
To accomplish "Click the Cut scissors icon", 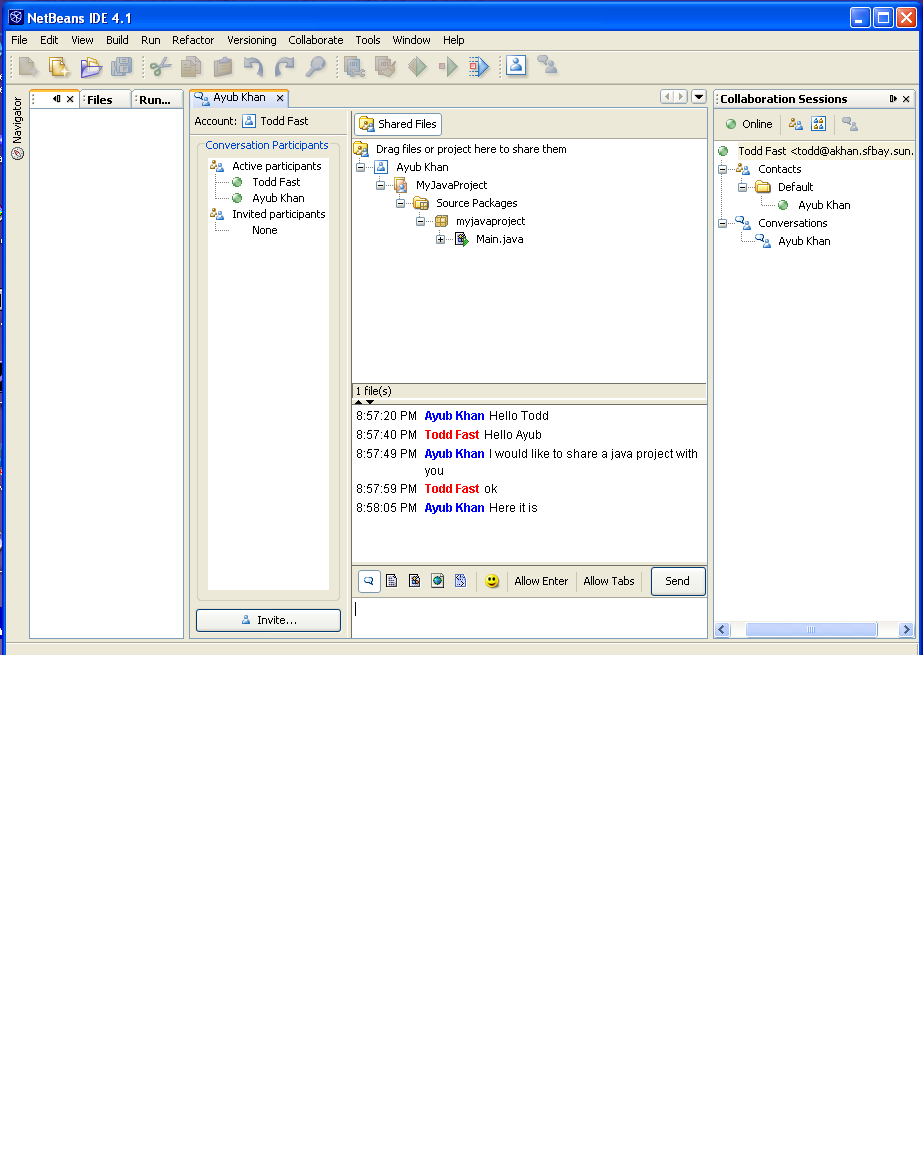I will (160, 67).
